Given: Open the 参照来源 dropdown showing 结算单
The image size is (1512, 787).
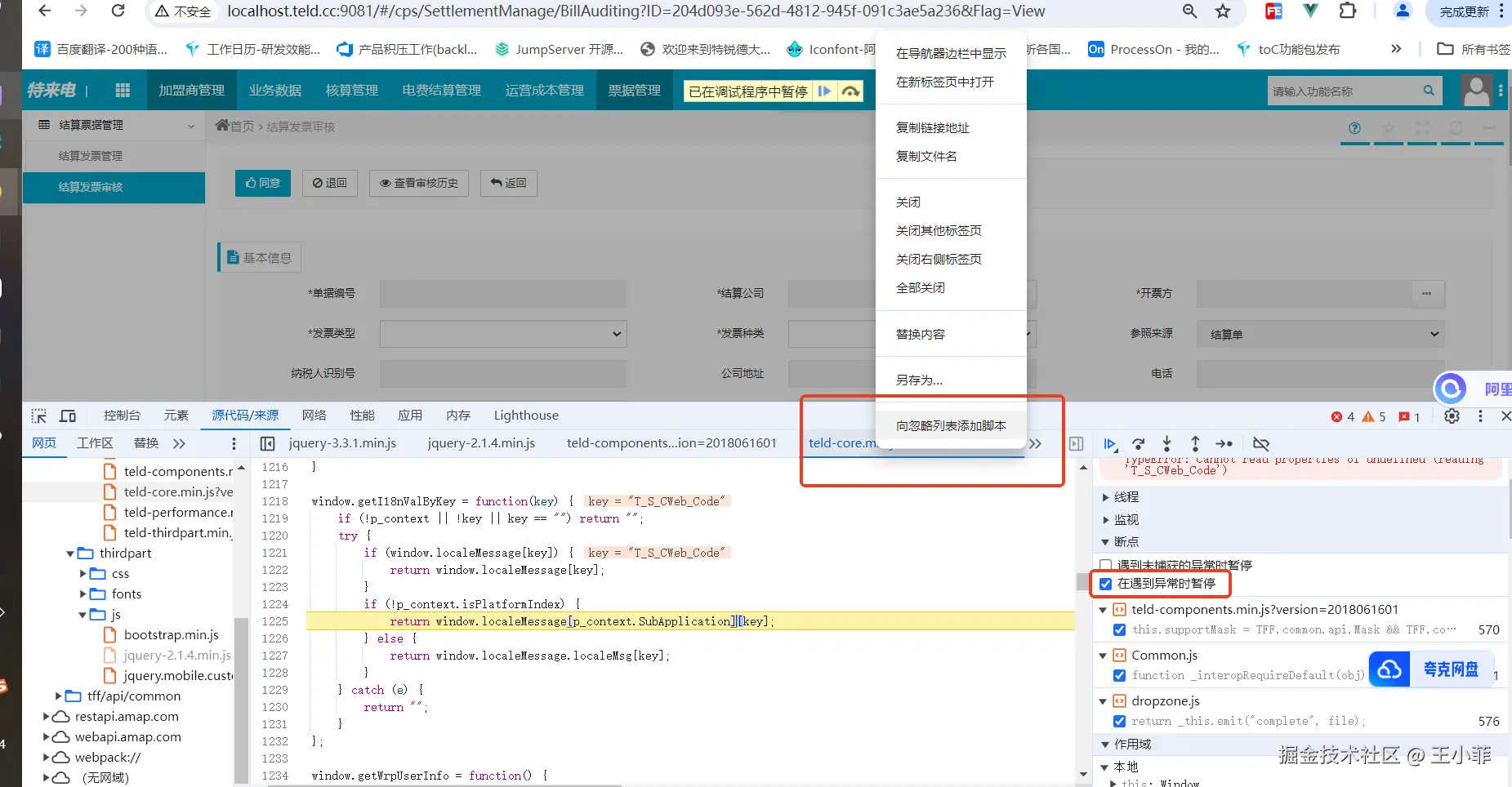Looking at the screenshot, I should 1320,334.
